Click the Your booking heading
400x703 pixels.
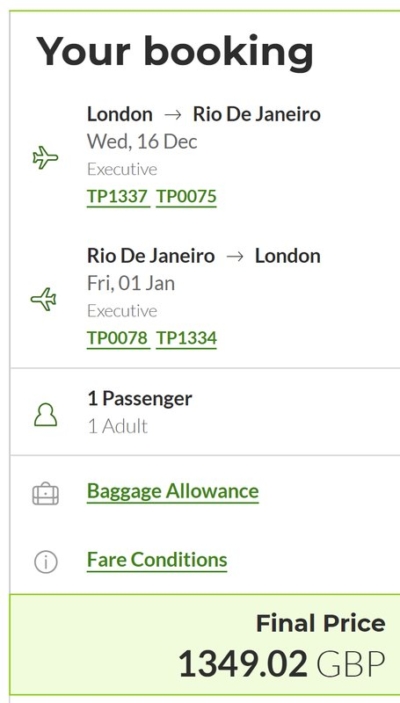(x=175, y=51)
